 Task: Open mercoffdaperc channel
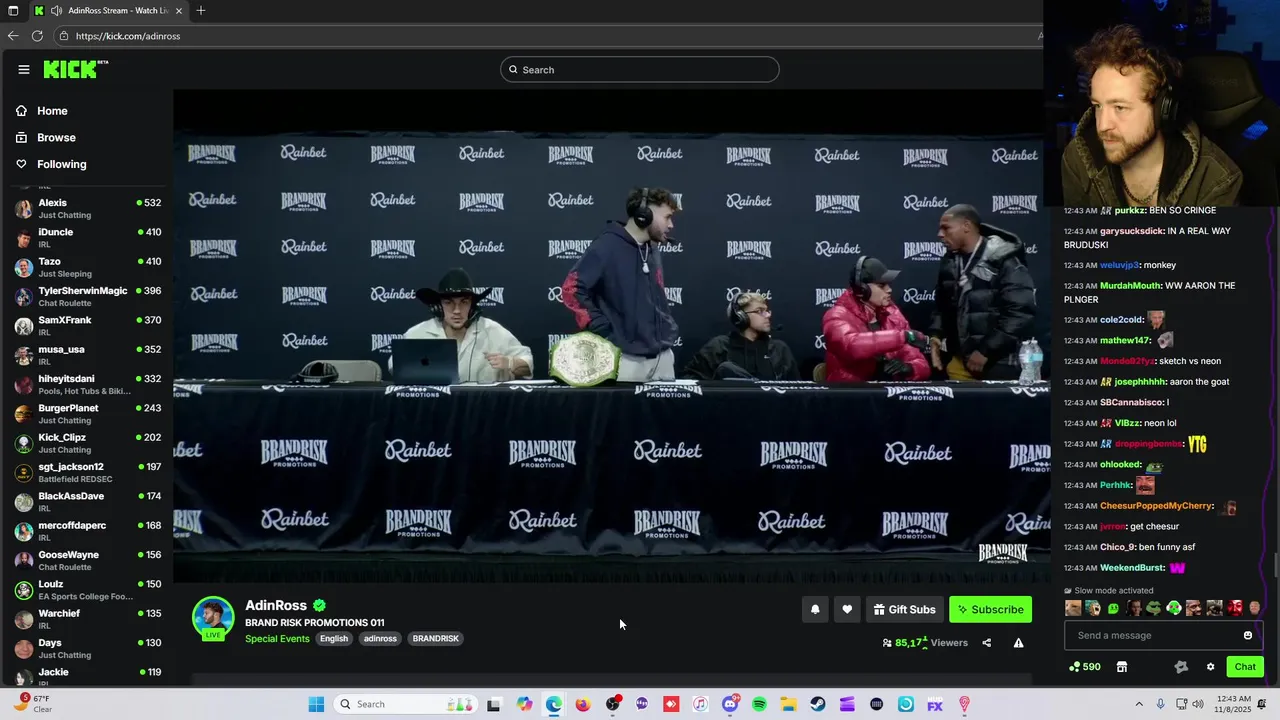pyautogui.click(x=88, y=531)
